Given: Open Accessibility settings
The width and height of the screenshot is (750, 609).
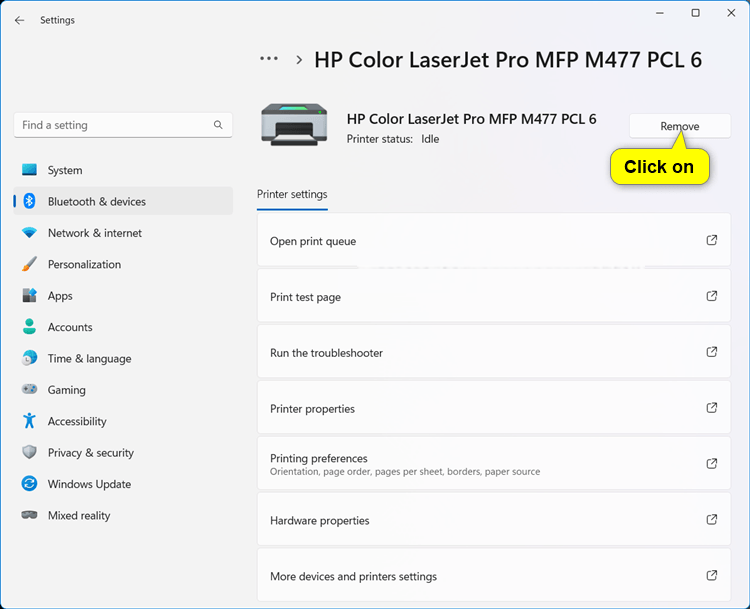Looking at the screenshot, I should [x=123, y=421].
